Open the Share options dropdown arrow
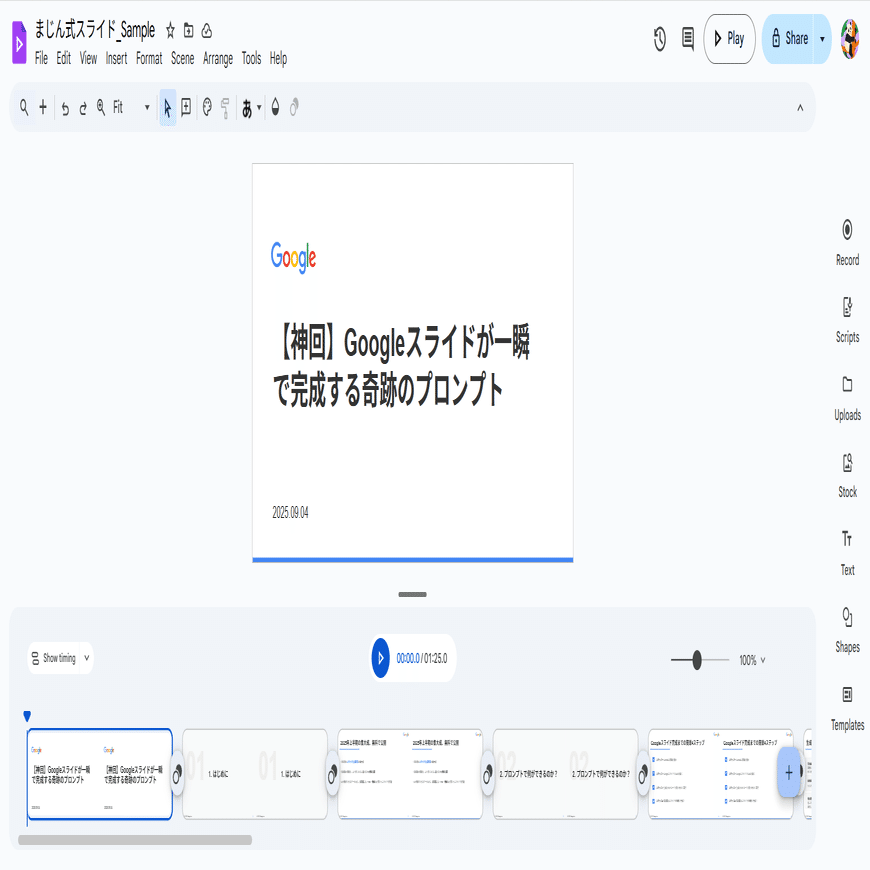Viewport: 870px width, 870px height. pyautogui.click(x=822, y=39)
